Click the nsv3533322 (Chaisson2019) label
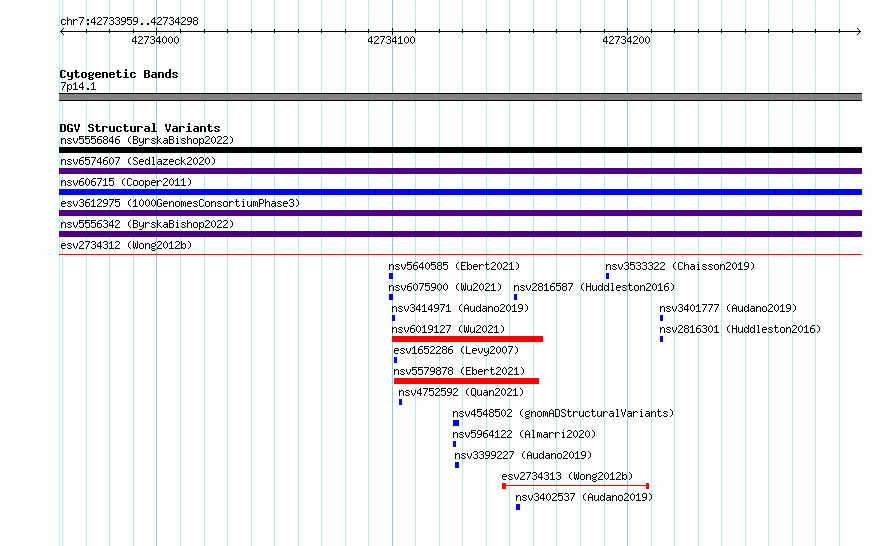 coord(680,266)
